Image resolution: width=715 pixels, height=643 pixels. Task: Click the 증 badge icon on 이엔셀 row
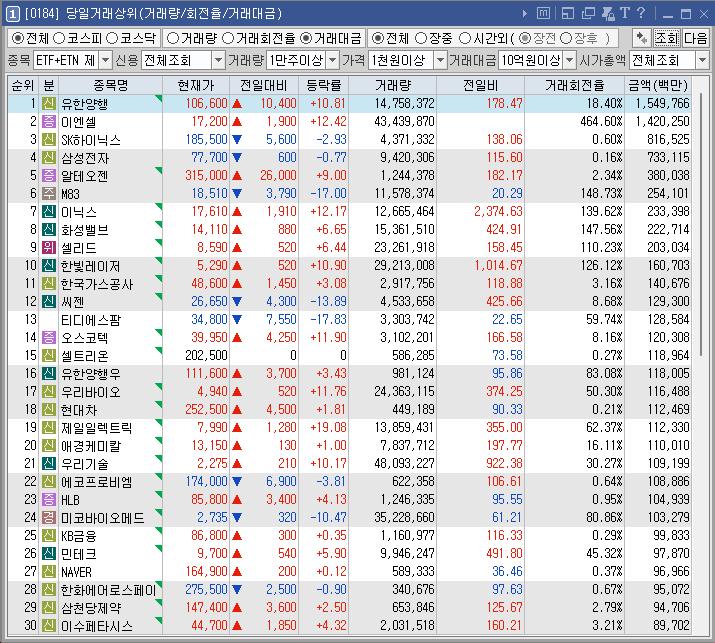click(x=49, y=122)
